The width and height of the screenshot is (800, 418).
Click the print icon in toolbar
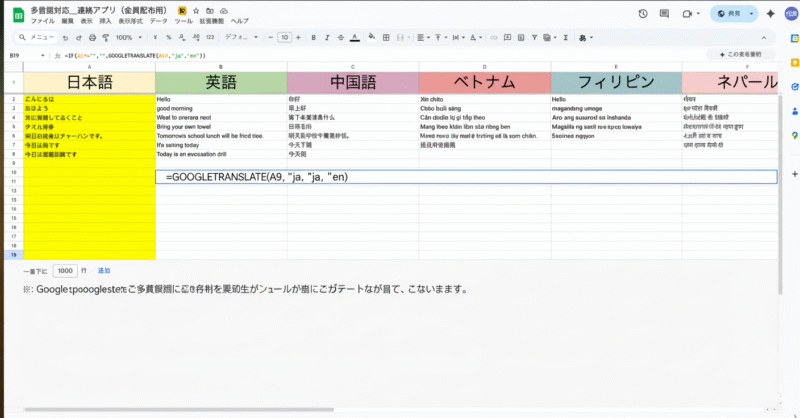[x=92, y=37]
